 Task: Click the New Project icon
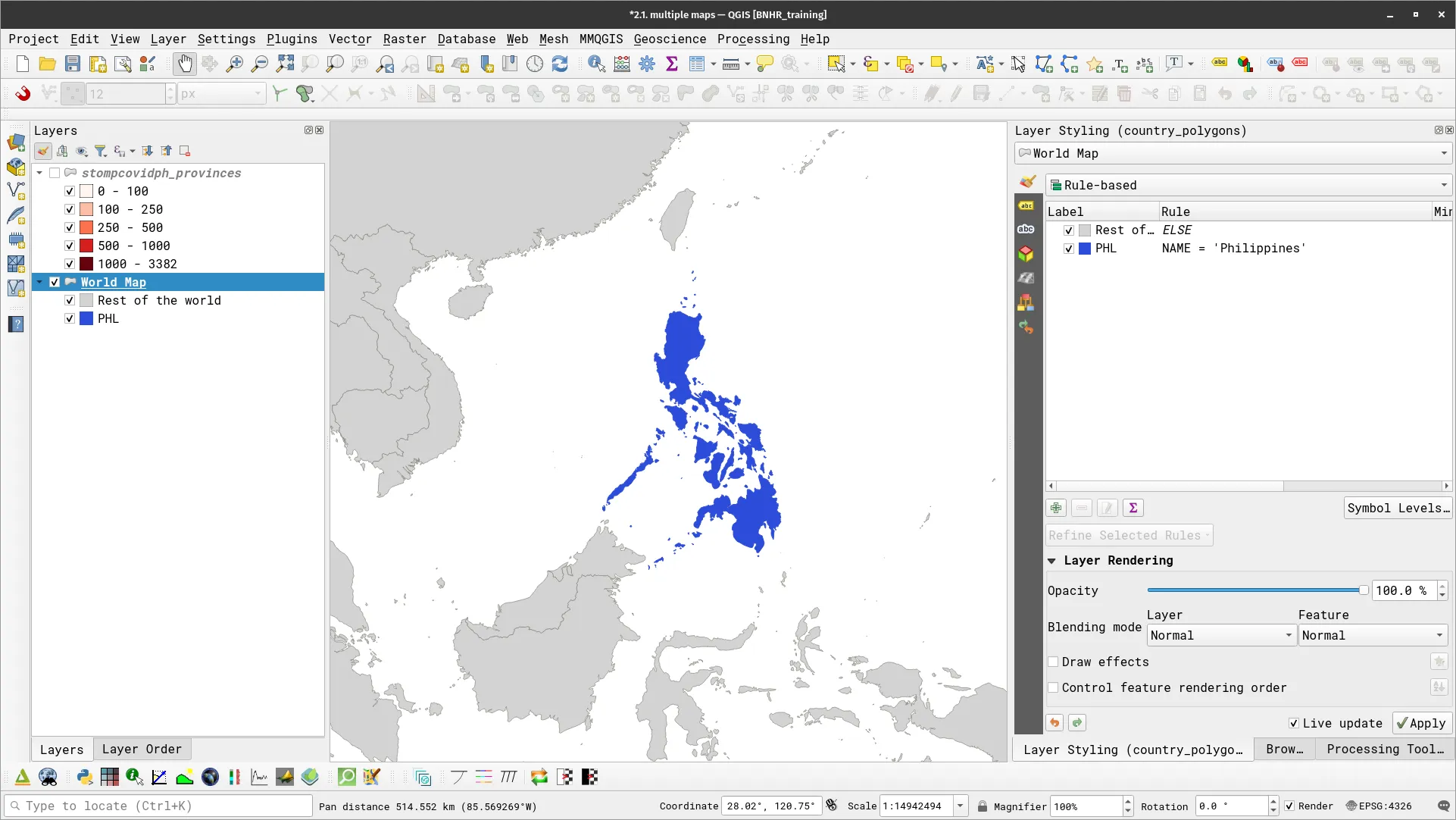[x=23, y=64]
